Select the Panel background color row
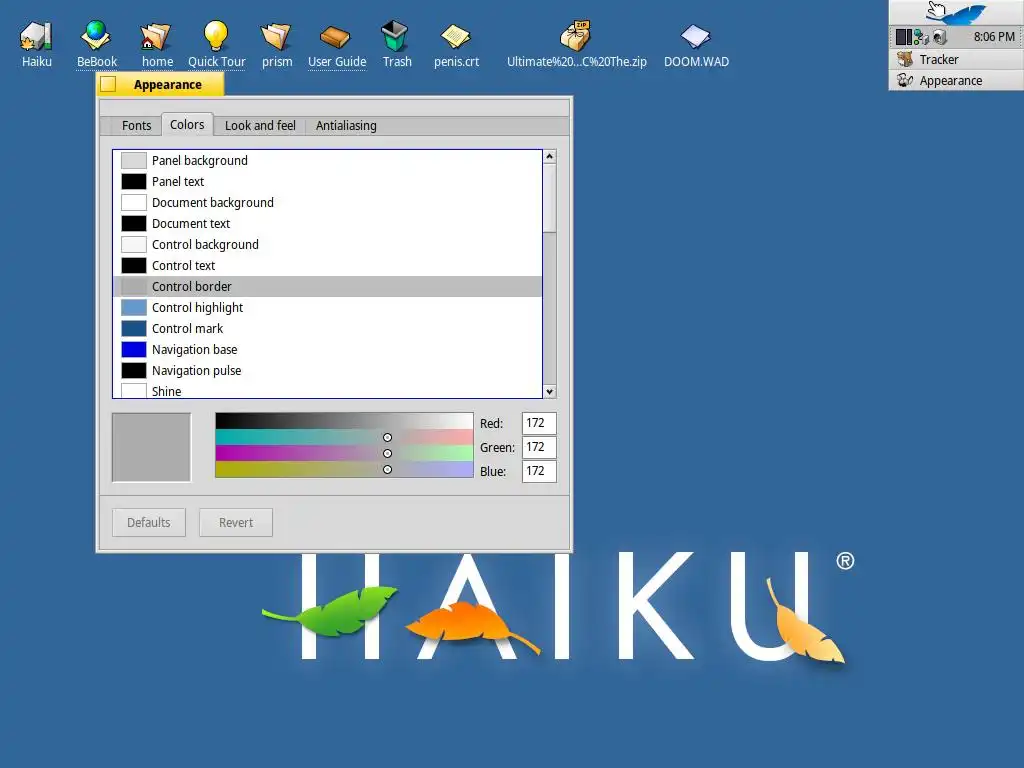The height and width of the screenshot is (768, 1024). [327, 161]
